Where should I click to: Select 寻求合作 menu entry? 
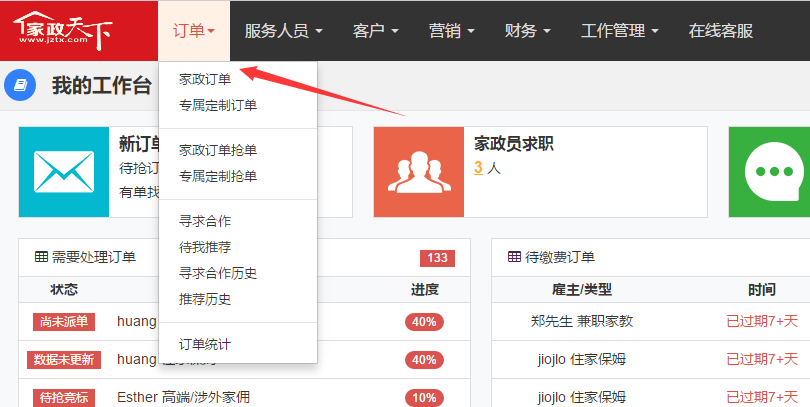coord(205,221)
